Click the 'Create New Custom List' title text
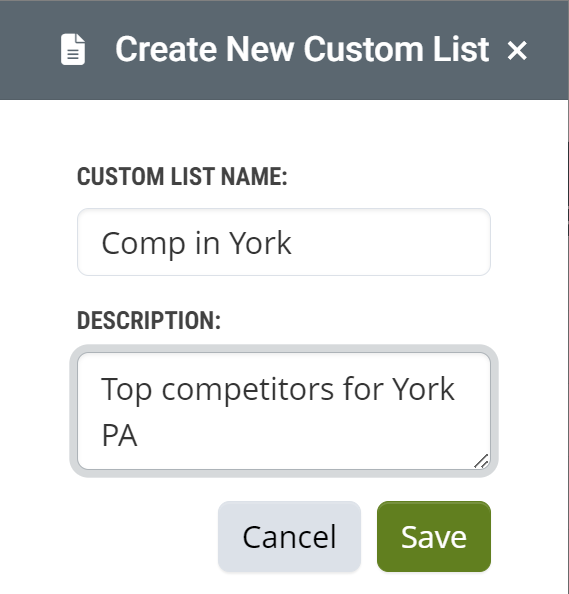This screenshot has height=594, width=569. coord(302,49)
